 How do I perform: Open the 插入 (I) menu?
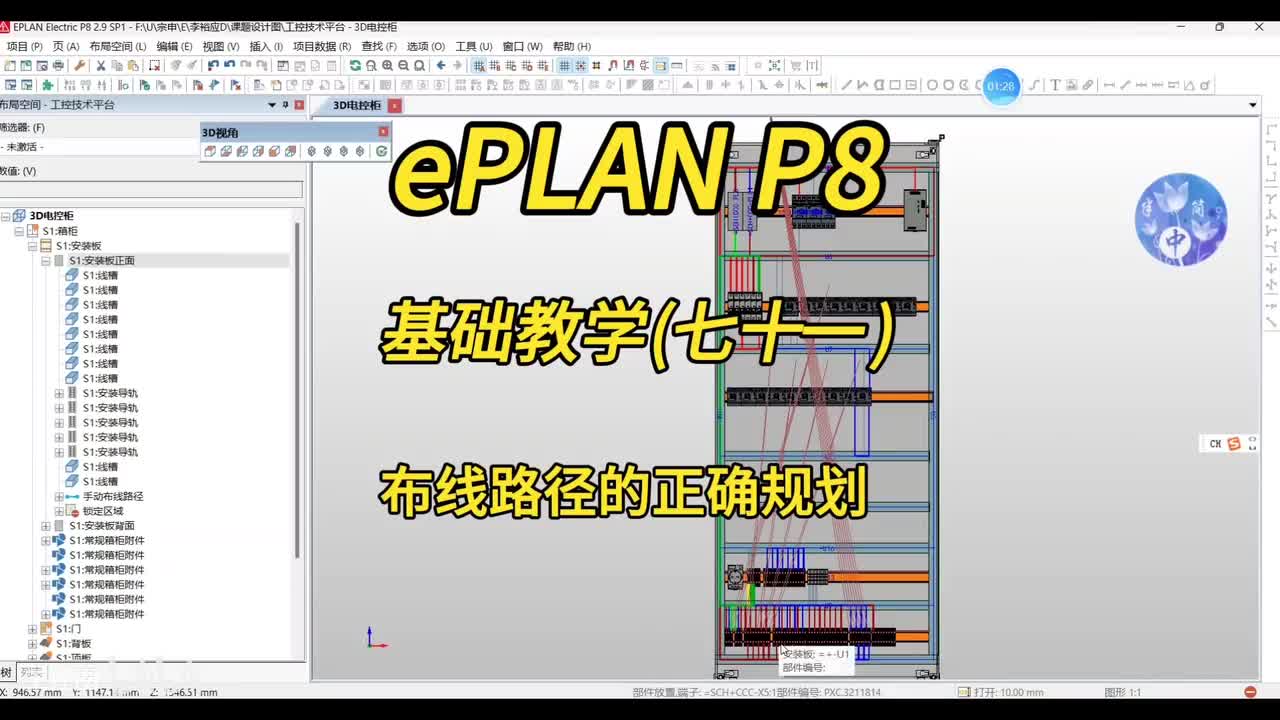[x=266, y=46]
